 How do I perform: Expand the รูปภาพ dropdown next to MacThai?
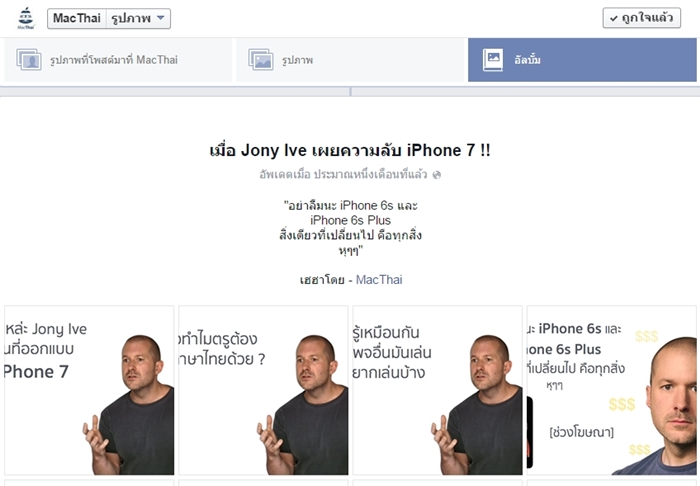point(138,18)
